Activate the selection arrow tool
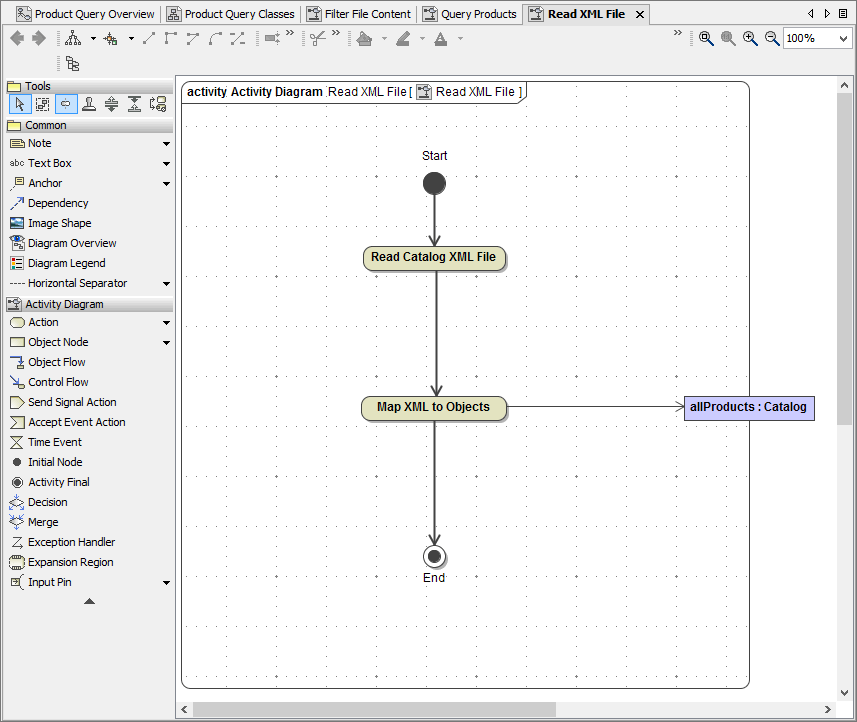This screenshot has height=722, width=857. pos(19,103)
